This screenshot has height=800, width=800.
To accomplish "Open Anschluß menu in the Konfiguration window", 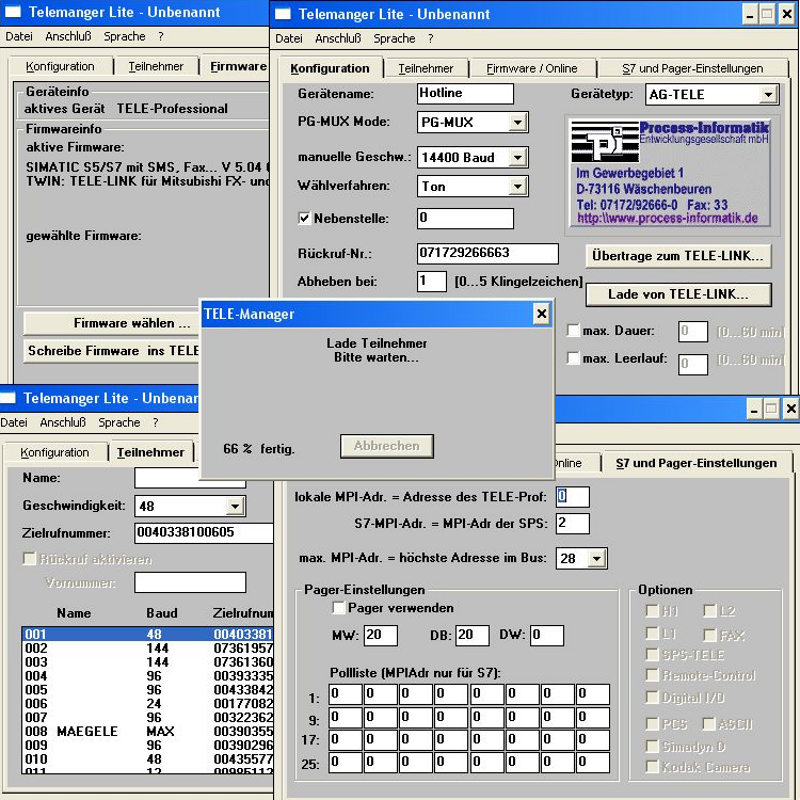I will pyautogui.click(x=338, y=38).
